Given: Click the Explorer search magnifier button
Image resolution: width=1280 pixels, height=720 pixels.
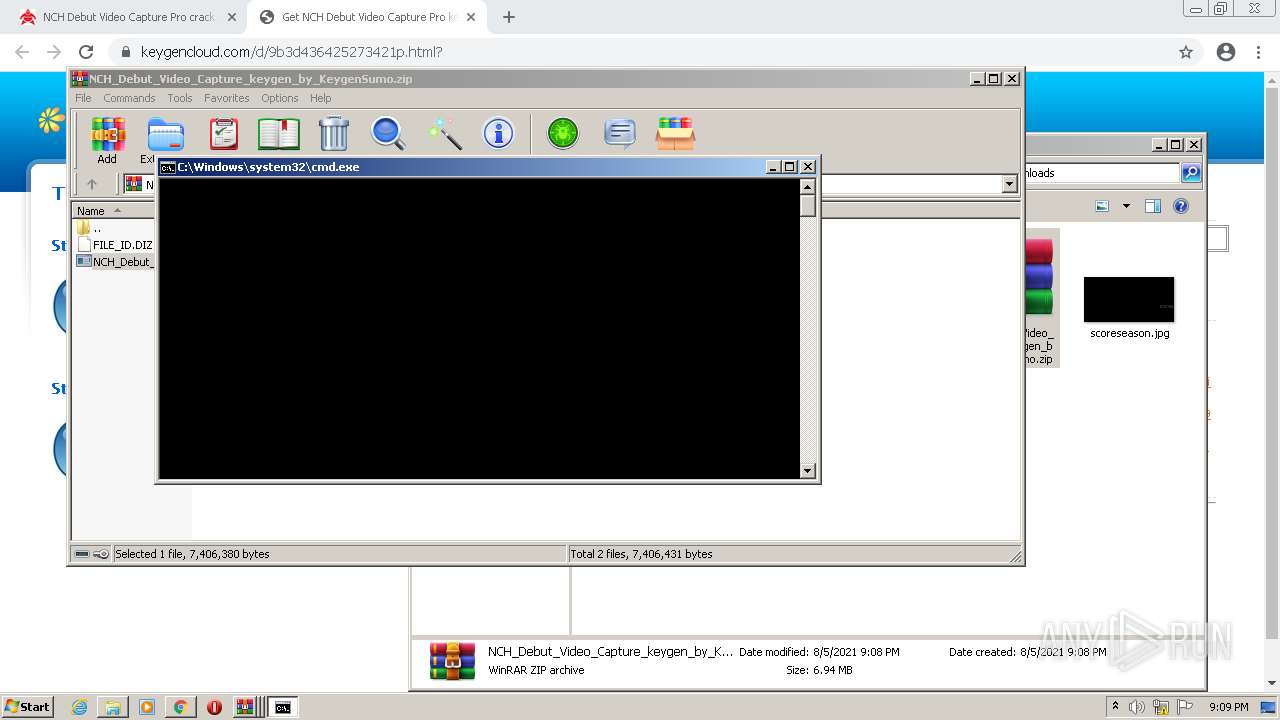Looking at the screenshot, I should pos(1191,173).
